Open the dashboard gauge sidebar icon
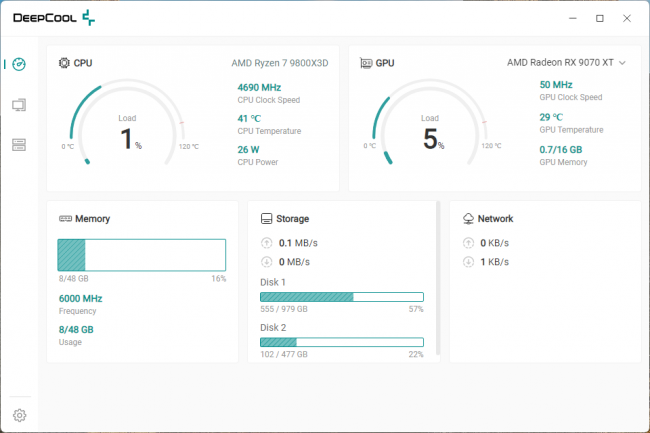The height and width of the screenshot is (433, 650). tap(19, 64)
